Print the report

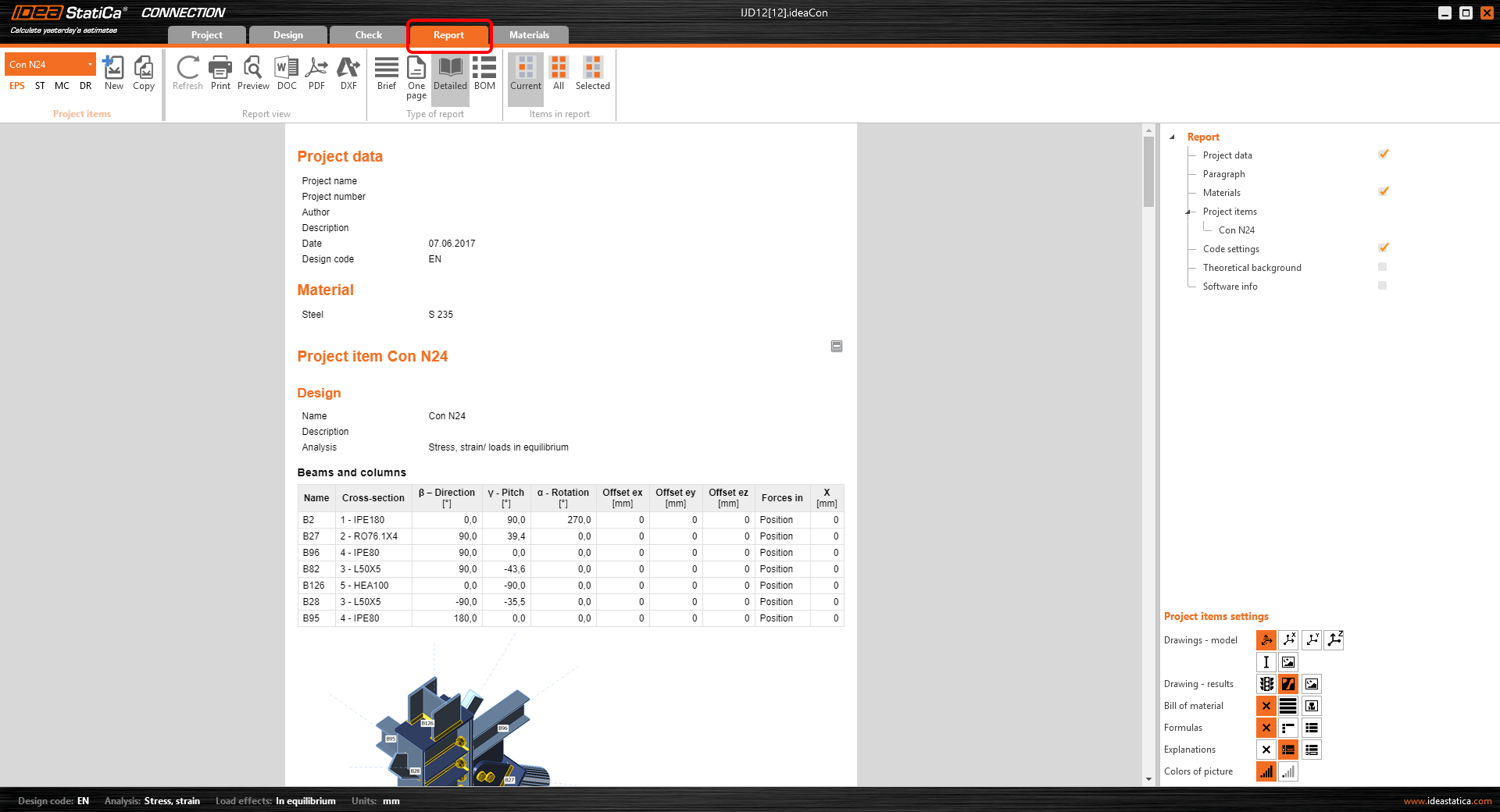click(x=220, y=73)
